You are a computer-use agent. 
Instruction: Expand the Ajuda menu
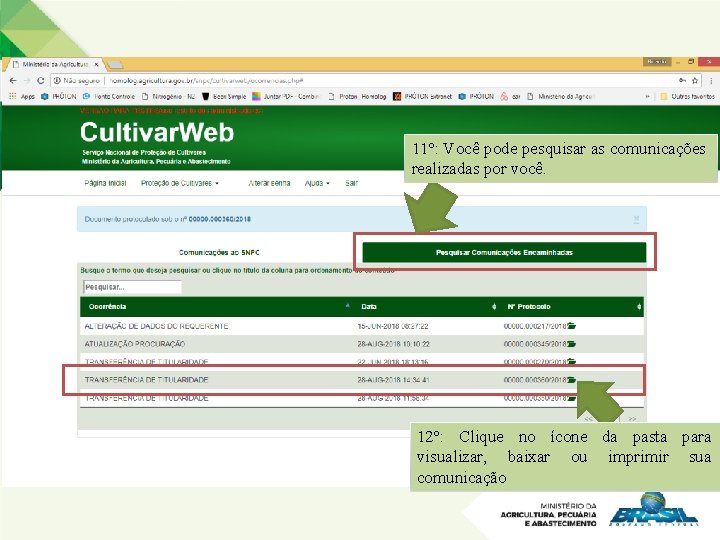(317, 183)
